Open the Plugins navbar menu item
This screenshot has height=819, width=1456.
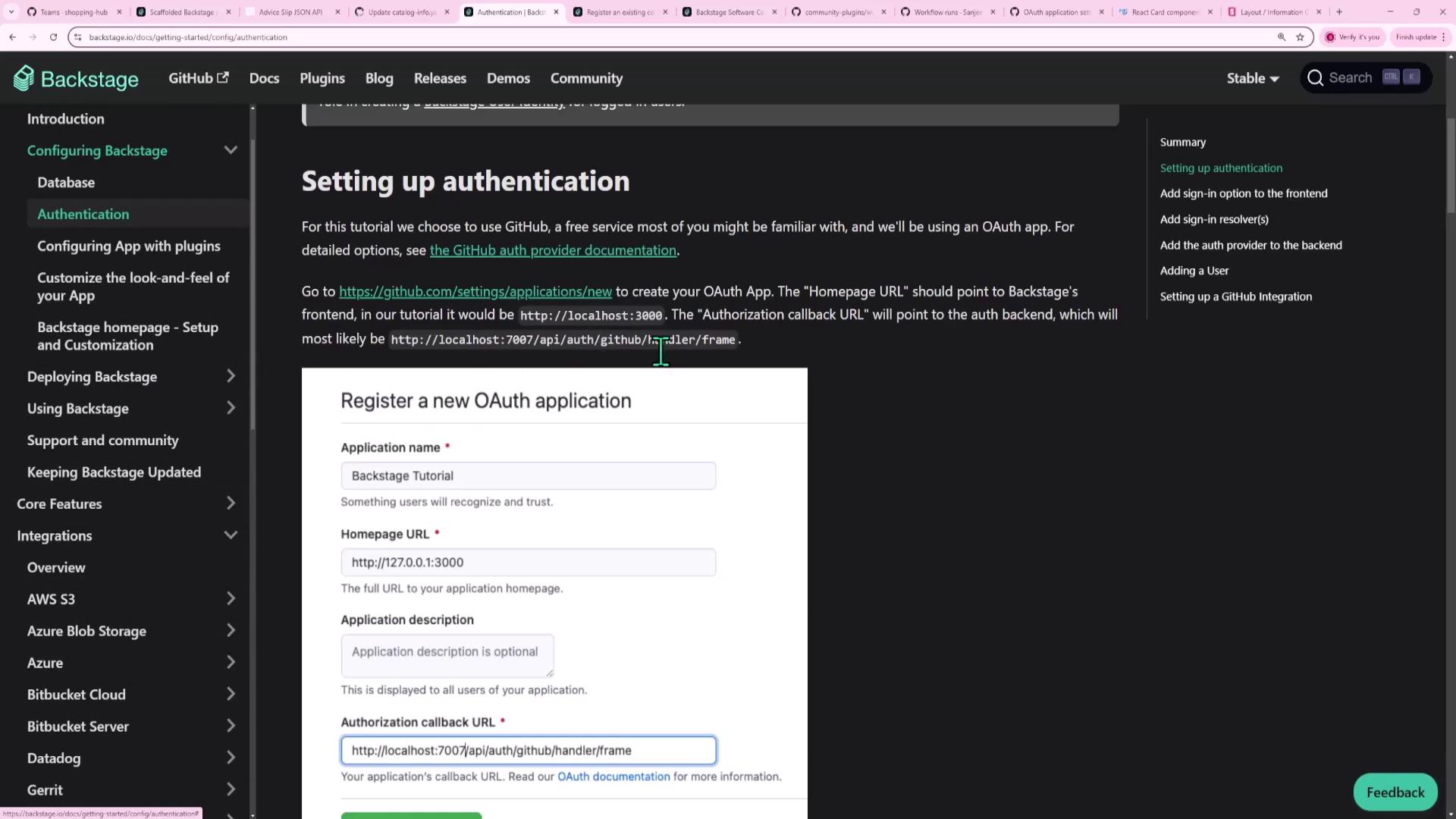[x=322, y=78]
